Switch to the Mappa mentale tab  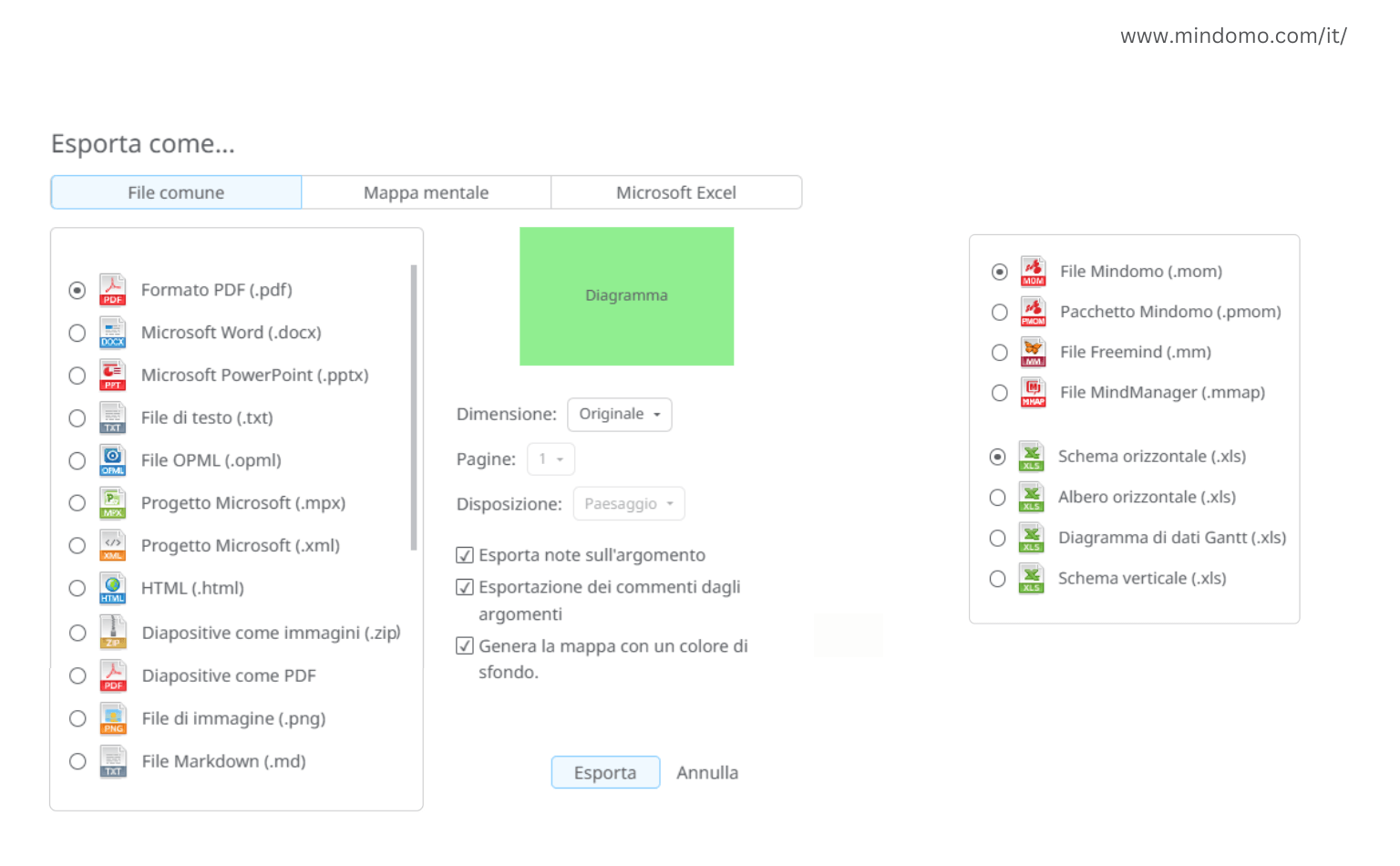tap(426, 193)
